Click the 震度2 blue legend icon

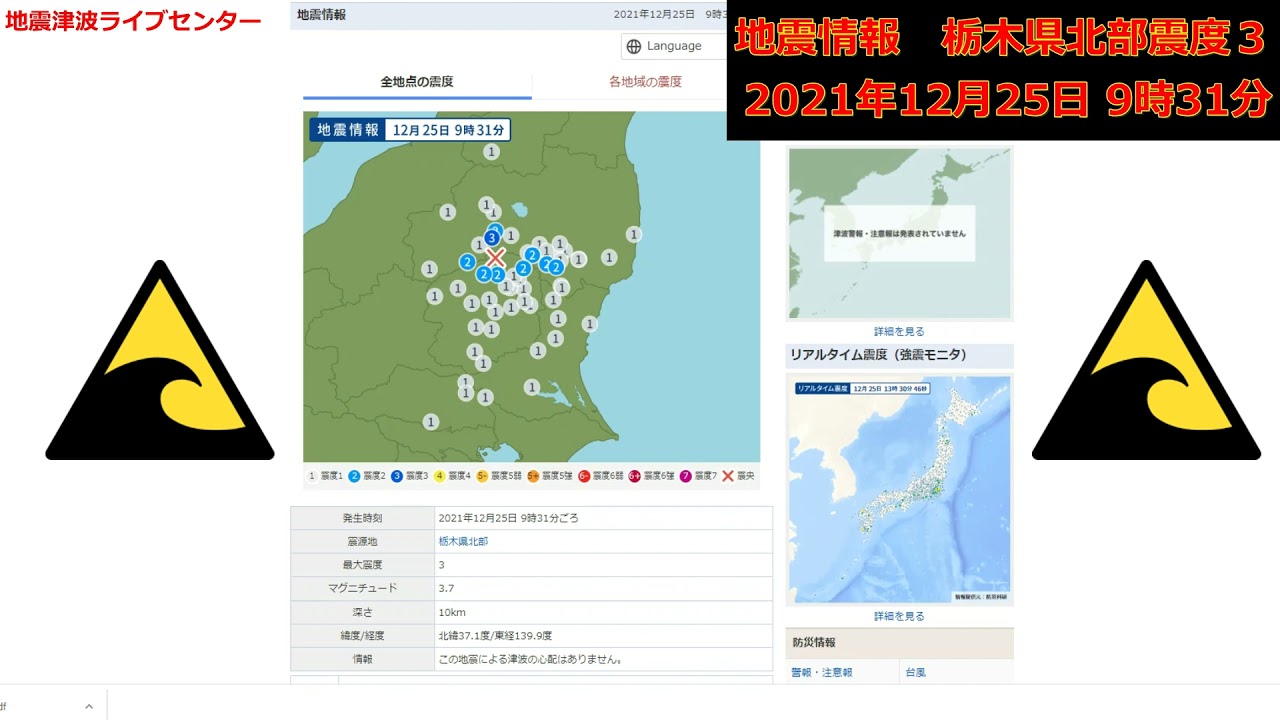pyautogui.click(x=354, y=476)
